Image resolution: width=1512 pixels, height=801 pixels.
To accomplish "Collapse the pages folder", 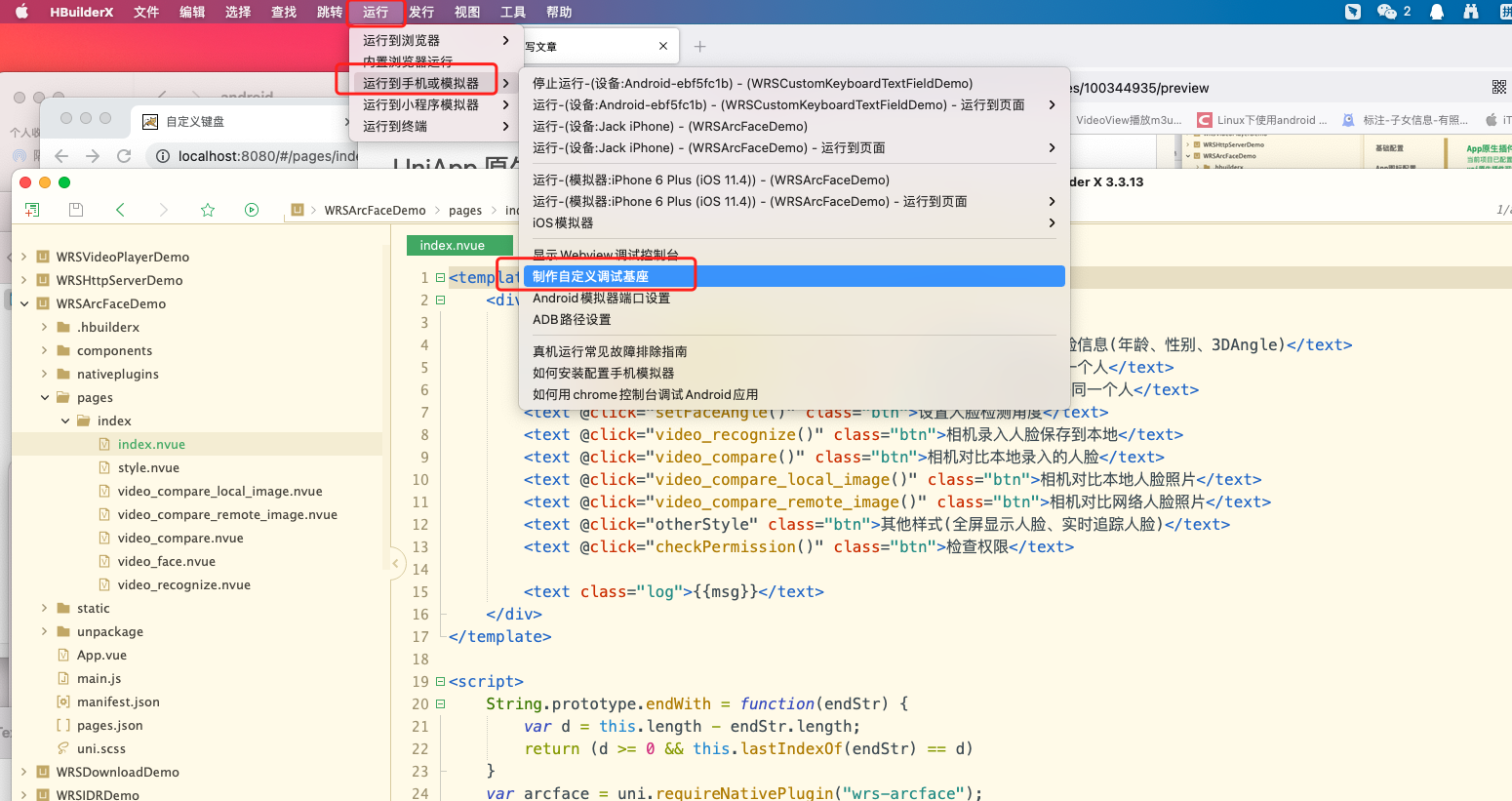I will click(44, 397).
